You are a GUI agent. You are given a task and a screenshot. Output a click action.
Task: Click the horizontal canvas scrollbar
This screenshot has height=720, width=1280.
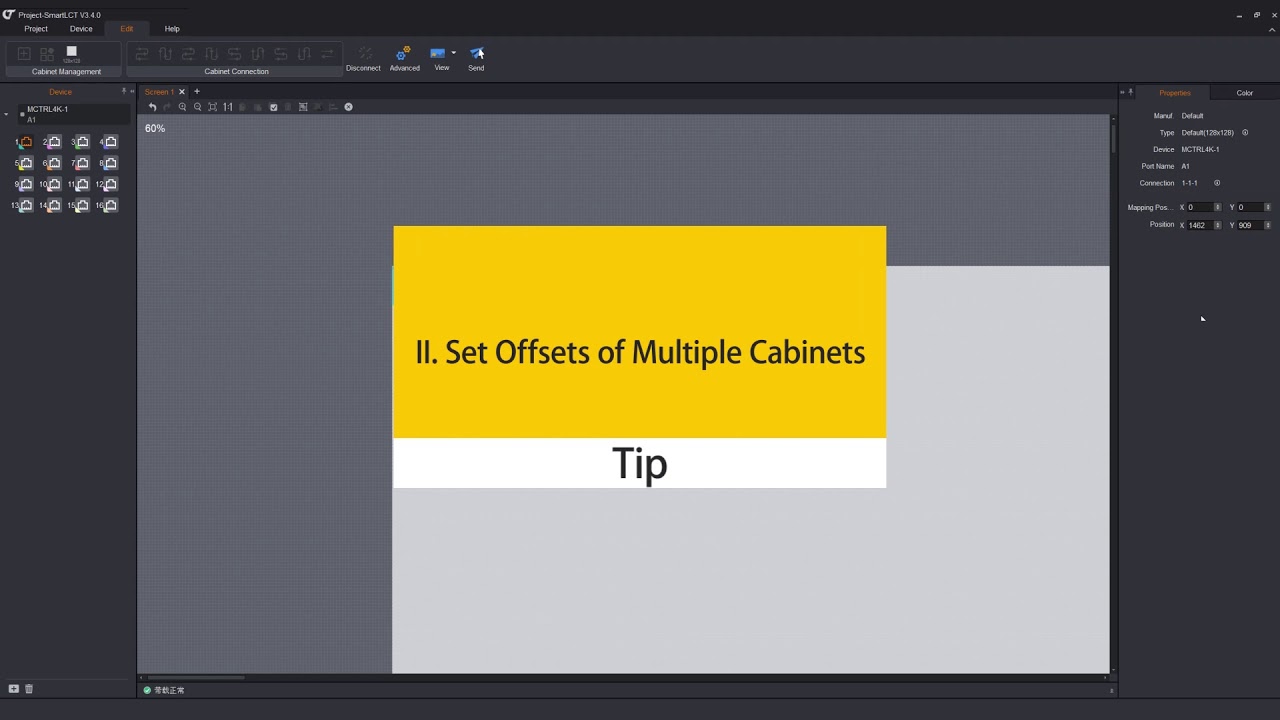coord(196,678)
